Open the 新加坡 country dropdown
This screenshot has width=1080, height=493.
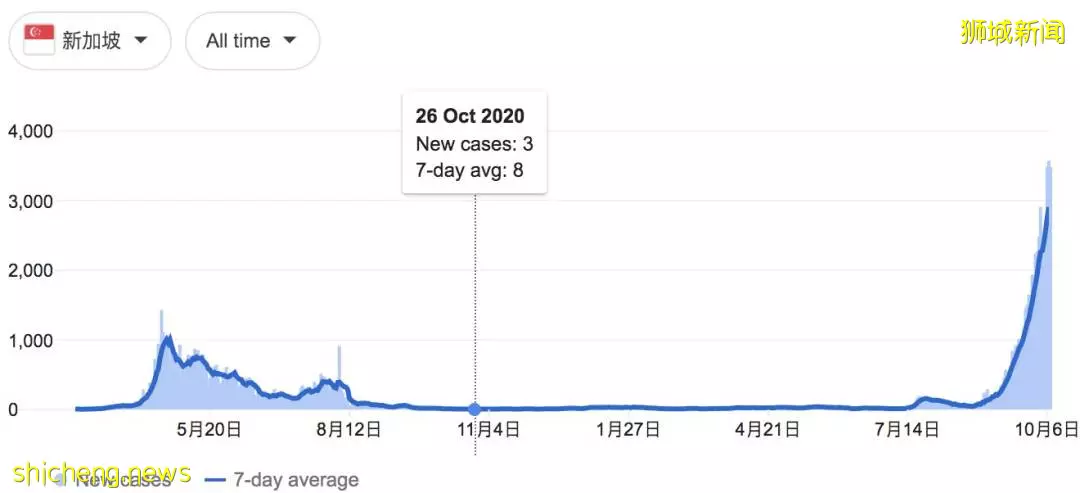[x=90, y=41]
